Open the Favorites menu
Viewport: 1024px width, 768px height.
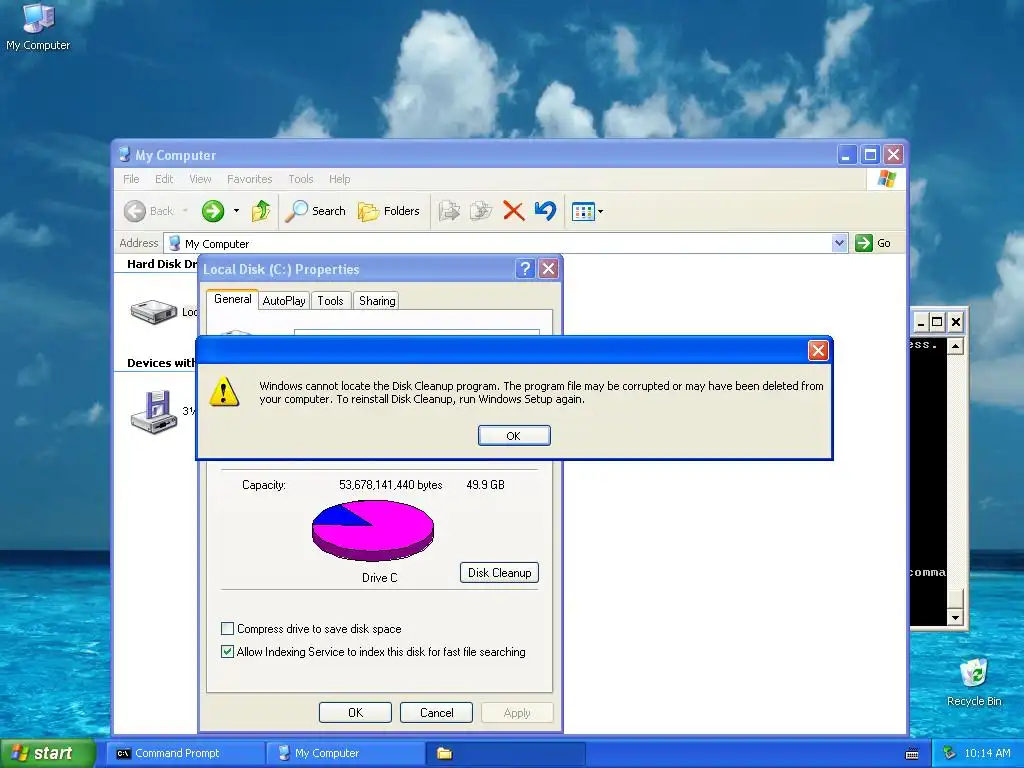click(249, 179)
